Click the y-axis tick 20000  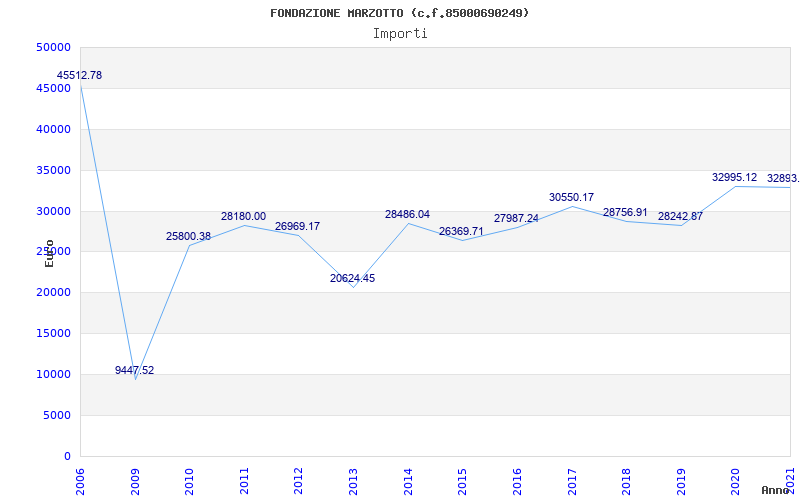(53, 292)
